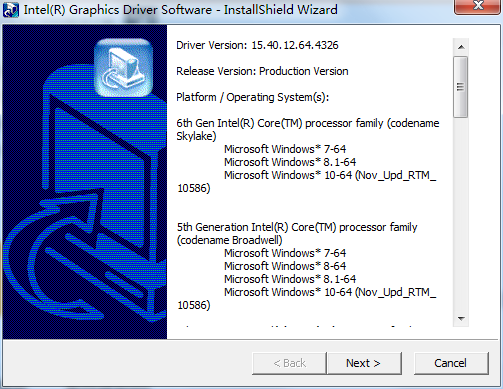Screen dimensions: 503x389
Task: Click the 5th Generation Intel Core Broadwell line
Action: (297, 233)
